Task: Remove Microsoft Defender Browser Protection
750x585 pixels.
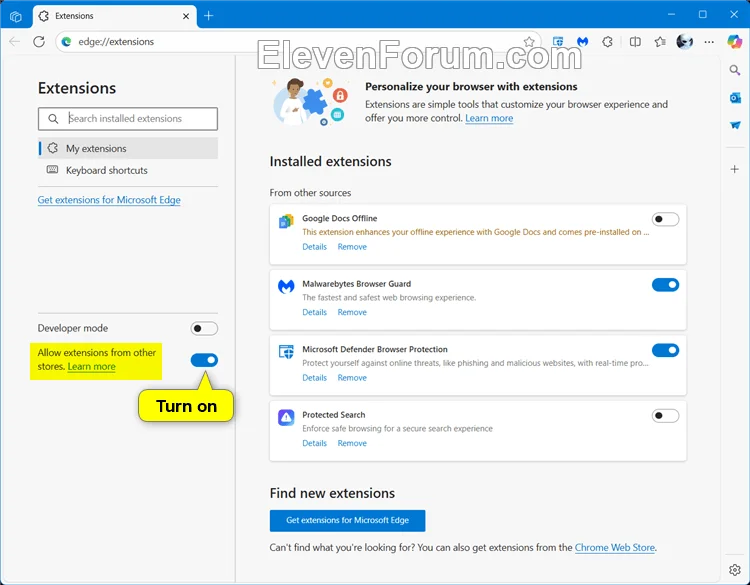Action: tap(352, 378)
